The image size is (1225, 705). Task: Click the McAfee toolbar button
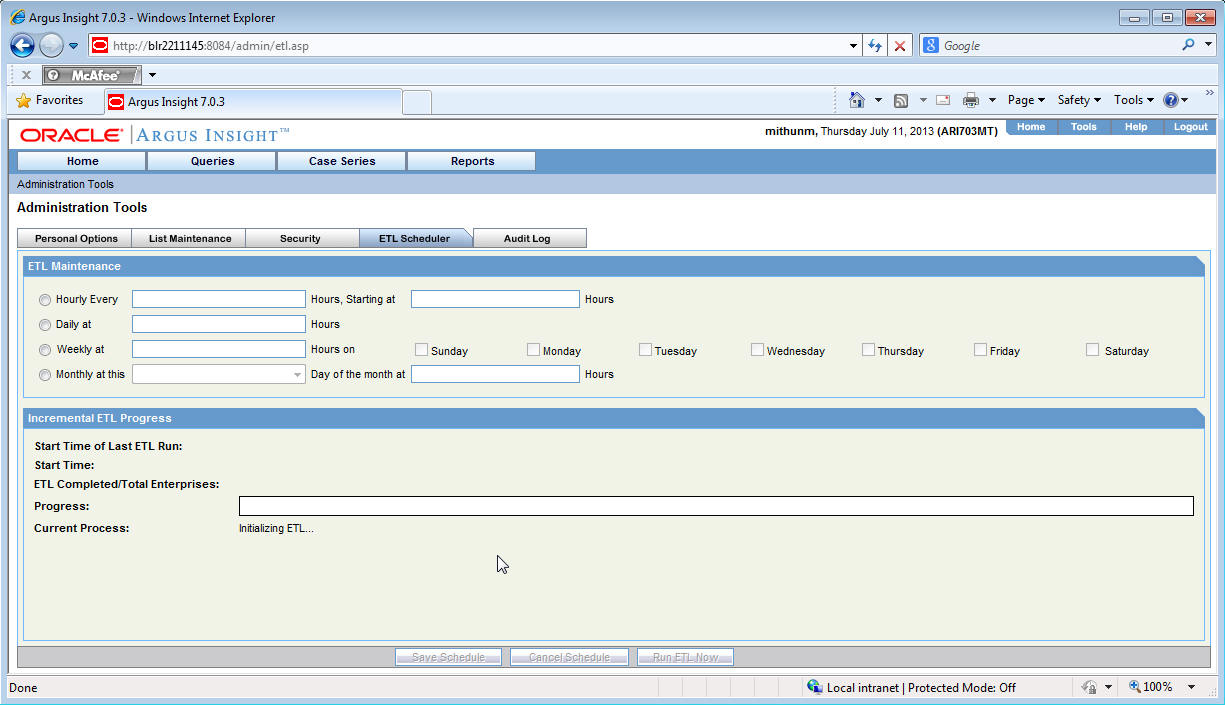tap(92, 75)
